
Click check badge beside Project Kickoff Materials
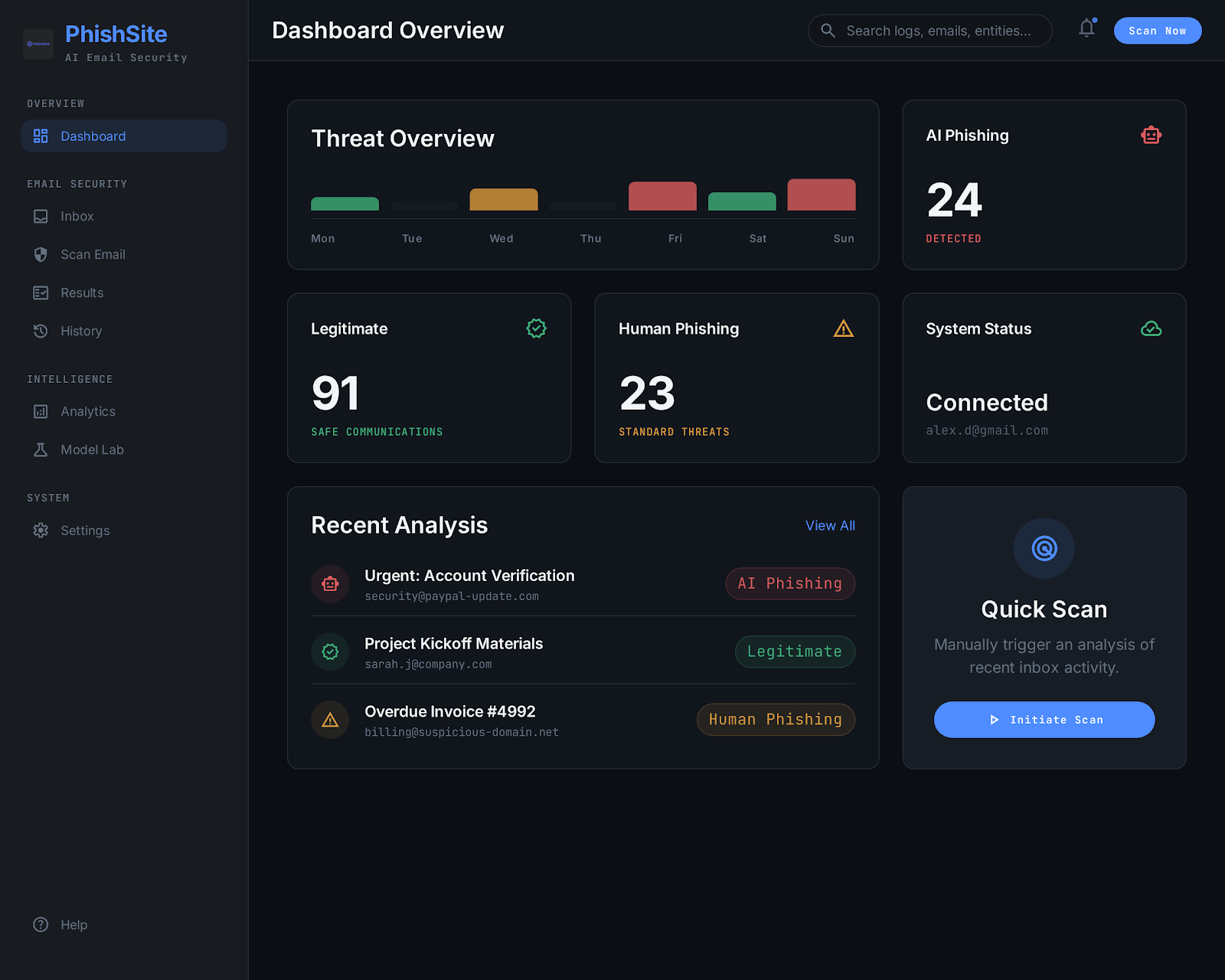click(330, 652)
